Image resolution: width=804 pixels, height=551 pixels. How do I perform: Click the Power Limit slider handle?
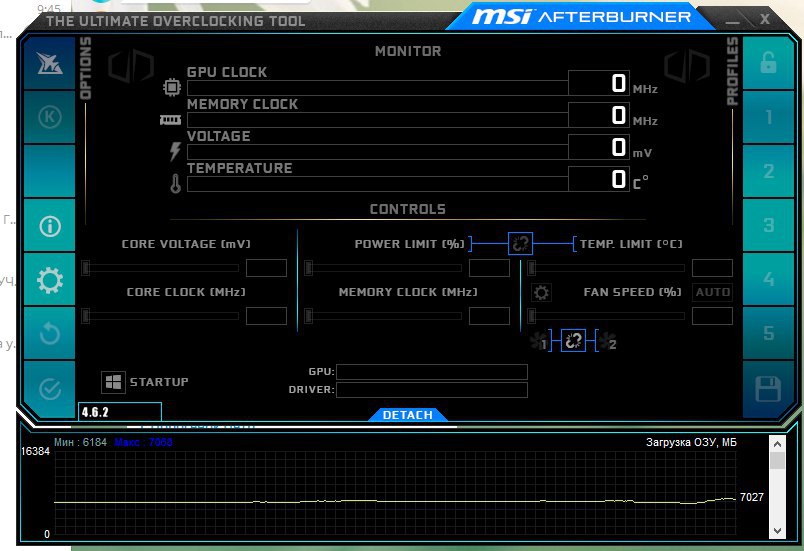(x=308, y=268)
